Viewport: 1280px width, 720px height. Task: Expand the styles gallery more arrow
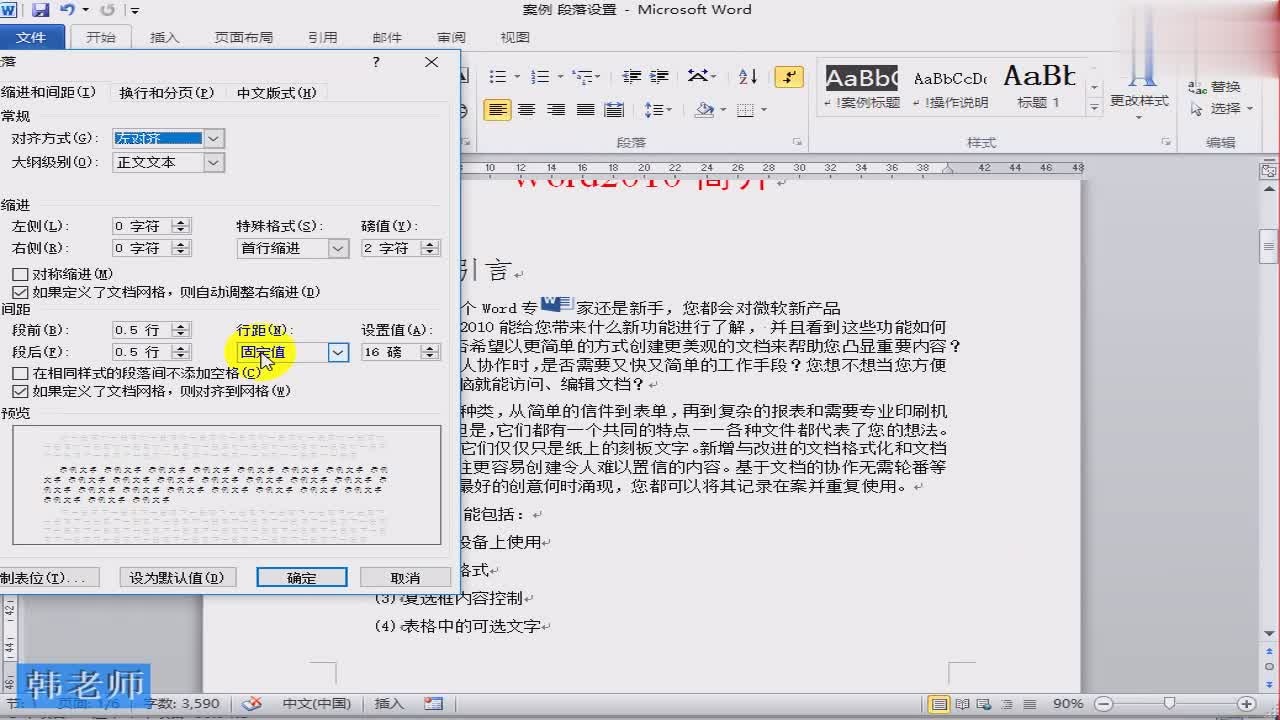1093,105
